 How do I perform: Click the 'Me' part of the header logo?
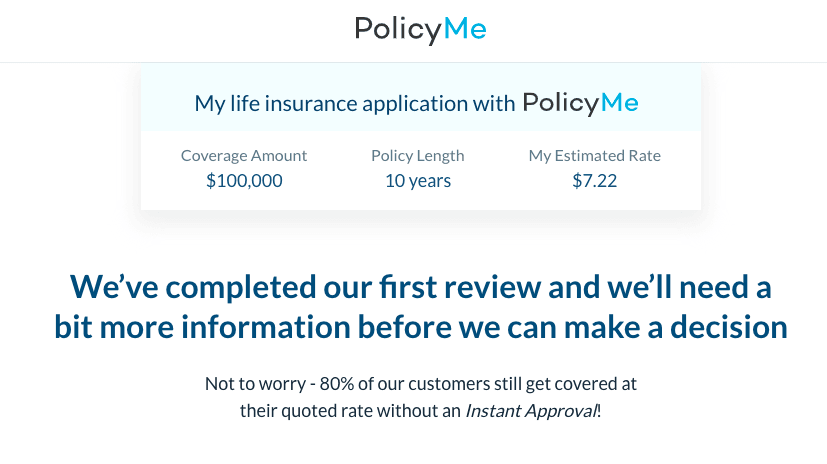coord(465,28)
